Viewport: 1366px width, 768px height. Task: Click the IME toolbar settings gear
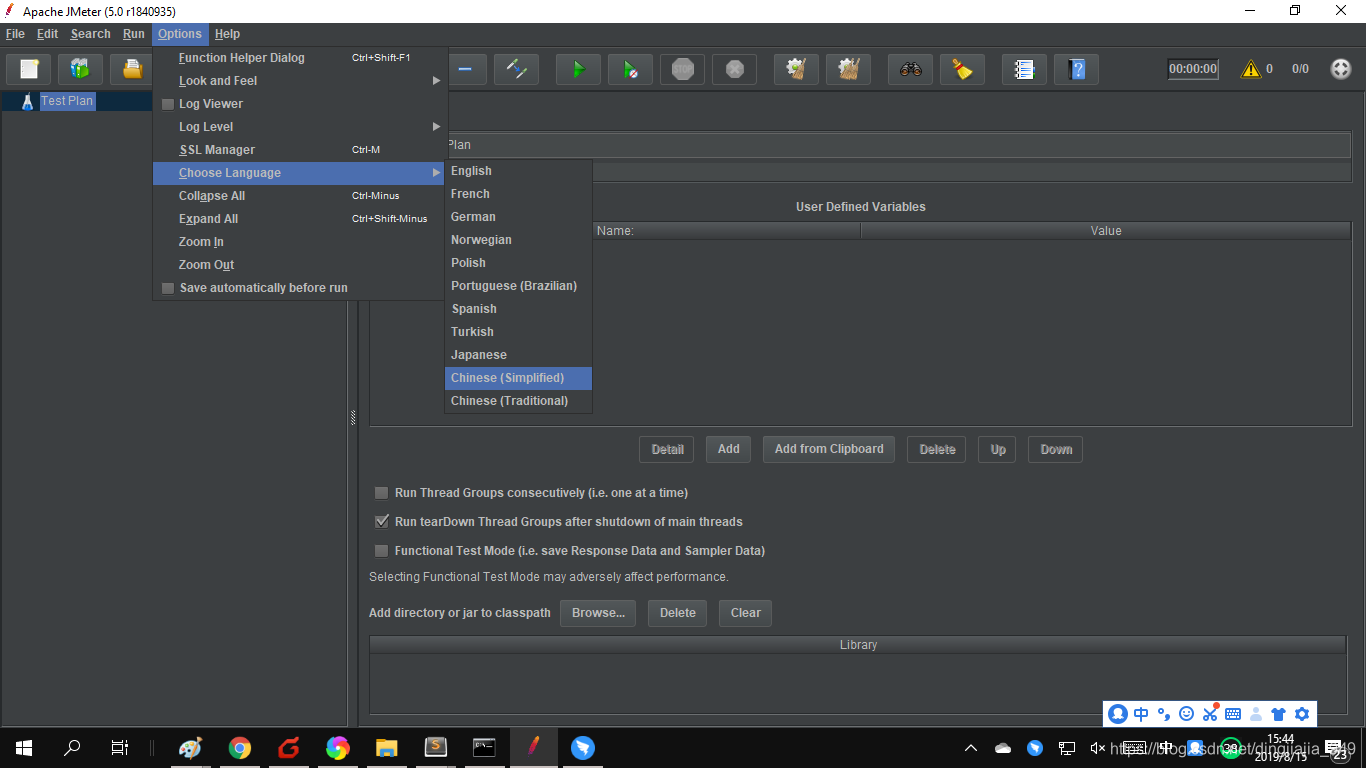(1302, 714)
